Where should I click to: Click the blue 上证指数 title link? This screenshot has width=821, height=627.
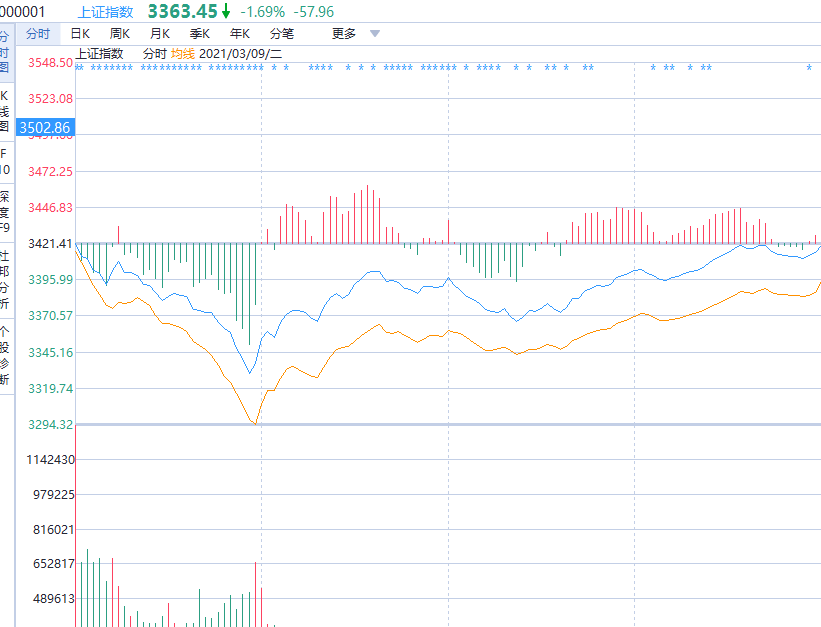point(105,11)
